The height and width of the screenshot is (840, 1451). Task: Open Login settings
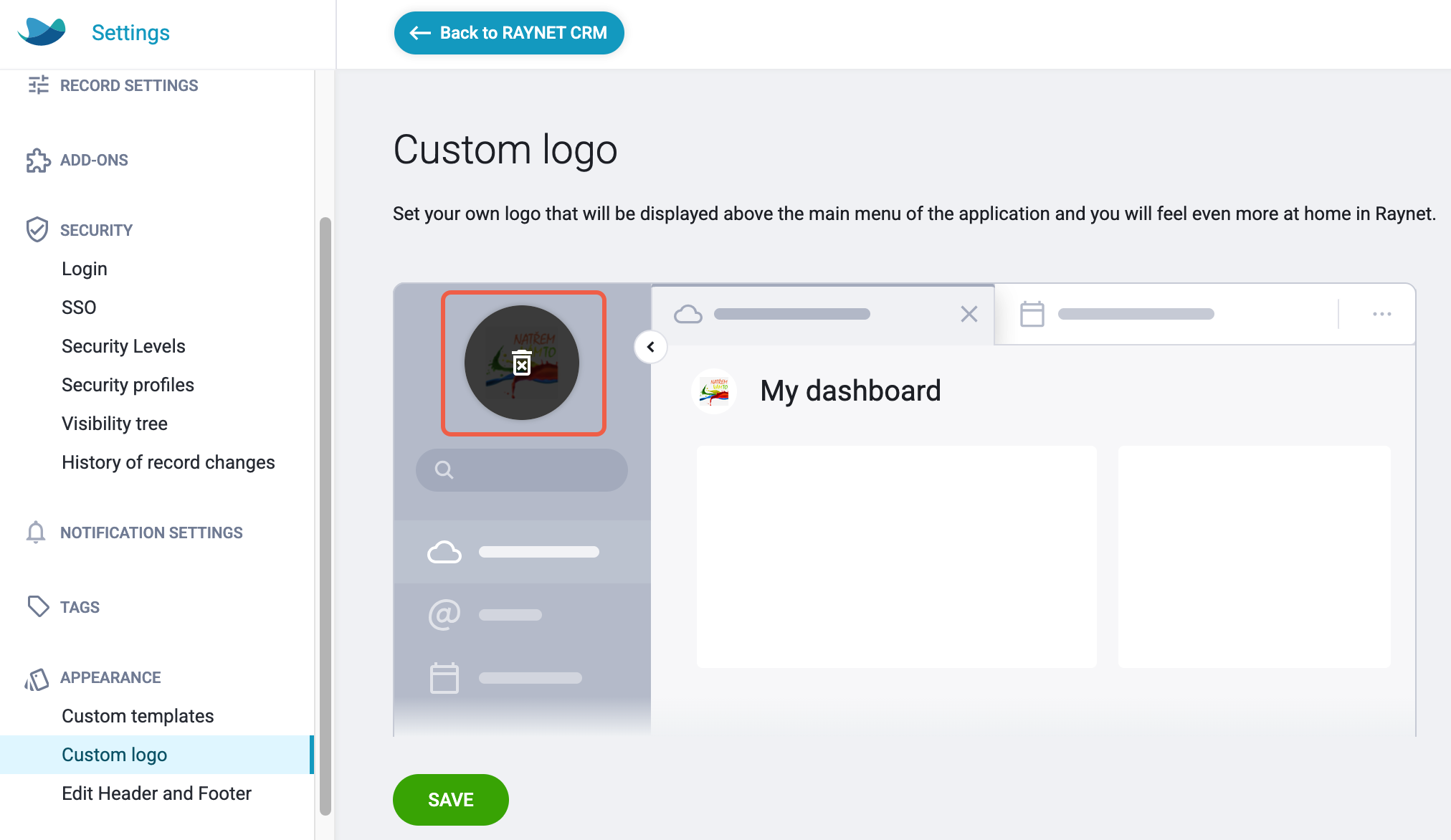tap(85, 269)
